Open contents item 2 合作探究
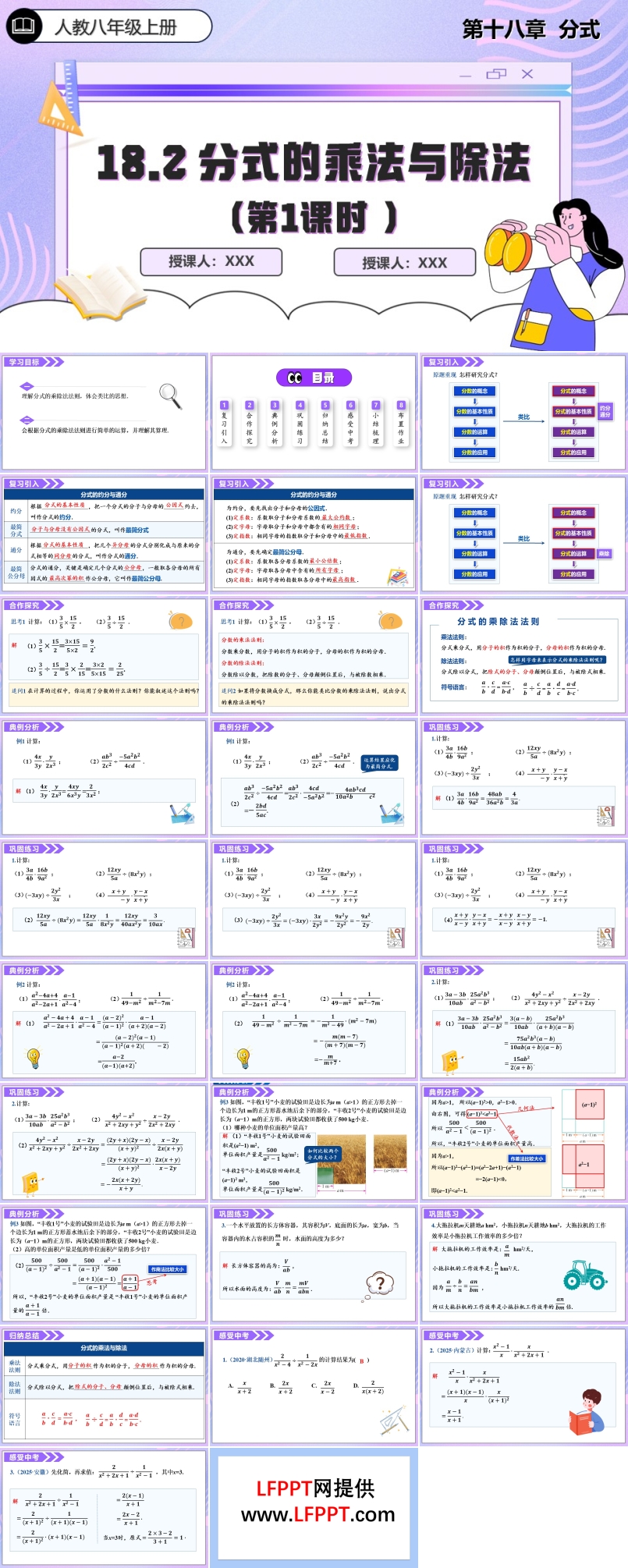Image resolution: width=628 pixels, height=1568 pixels. click(x=250, y=423)
